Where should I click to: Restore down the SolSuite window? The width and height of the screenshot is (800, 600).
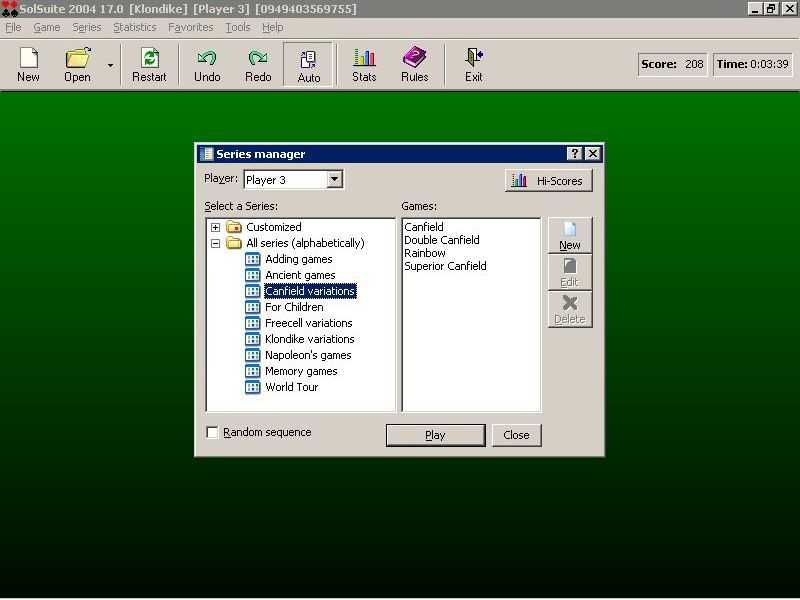pos(771,9)
